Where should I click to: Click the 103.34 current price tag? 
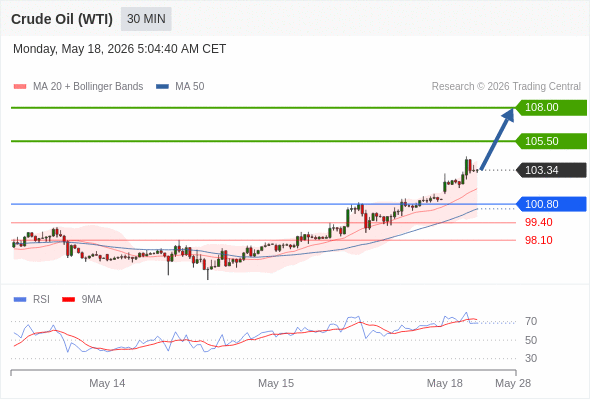pos(551,170)
